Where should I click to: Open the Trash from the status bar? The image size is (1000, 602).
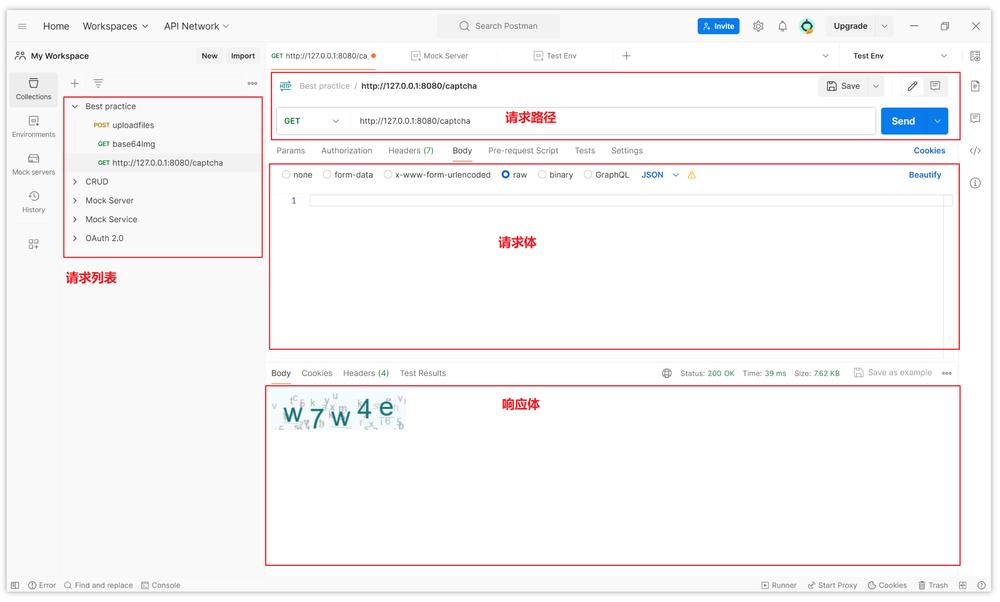point(932,585)
